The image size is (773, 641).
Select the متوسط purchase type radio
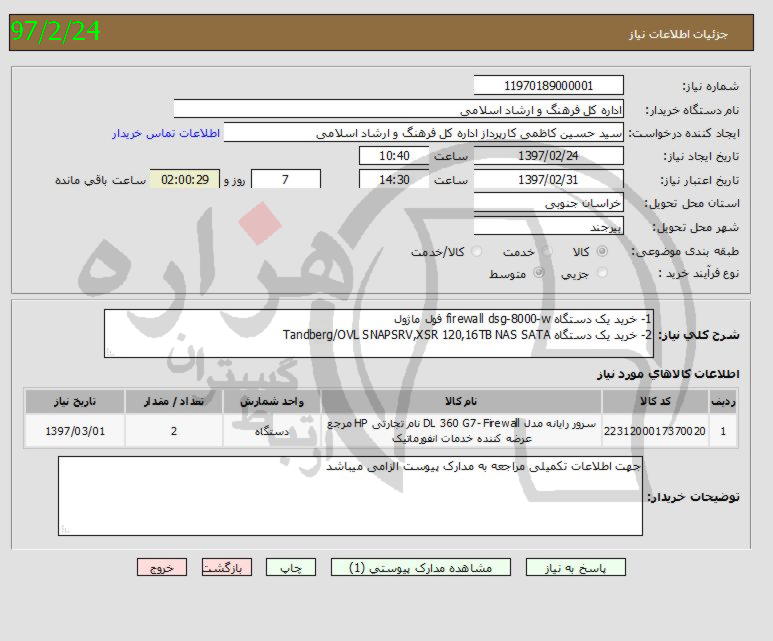click(539, 273)
